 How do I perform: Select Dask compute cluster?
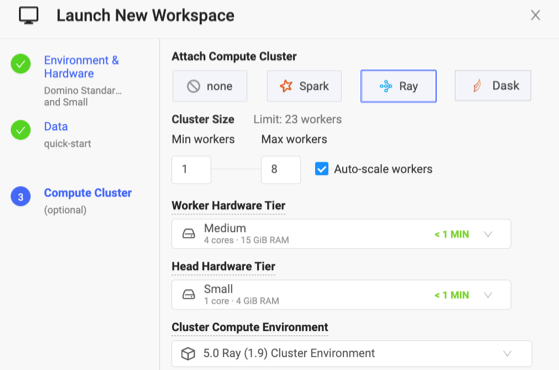493,86
